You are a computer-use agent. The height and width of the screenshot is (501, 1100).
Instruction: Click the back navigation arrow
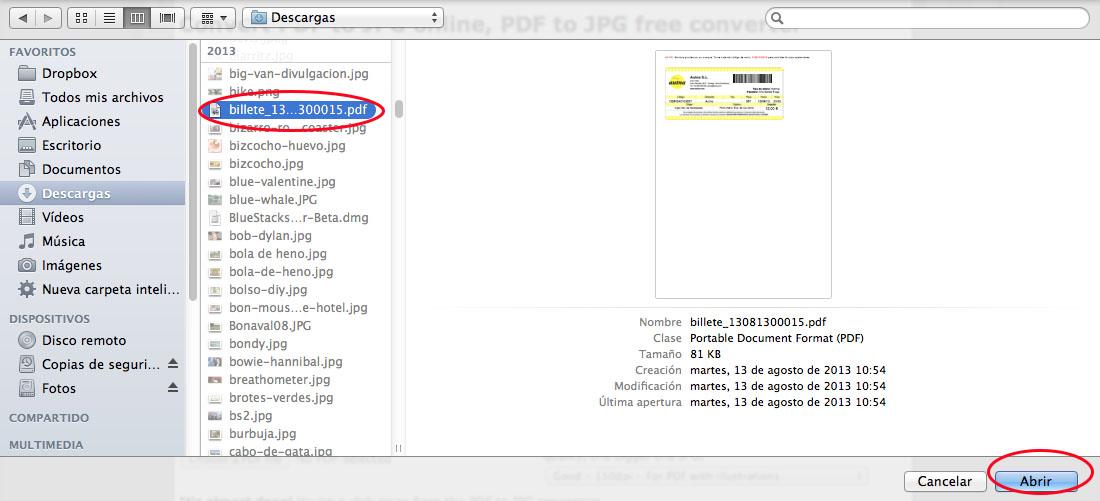pyautogui.click(x=23, y=18)
